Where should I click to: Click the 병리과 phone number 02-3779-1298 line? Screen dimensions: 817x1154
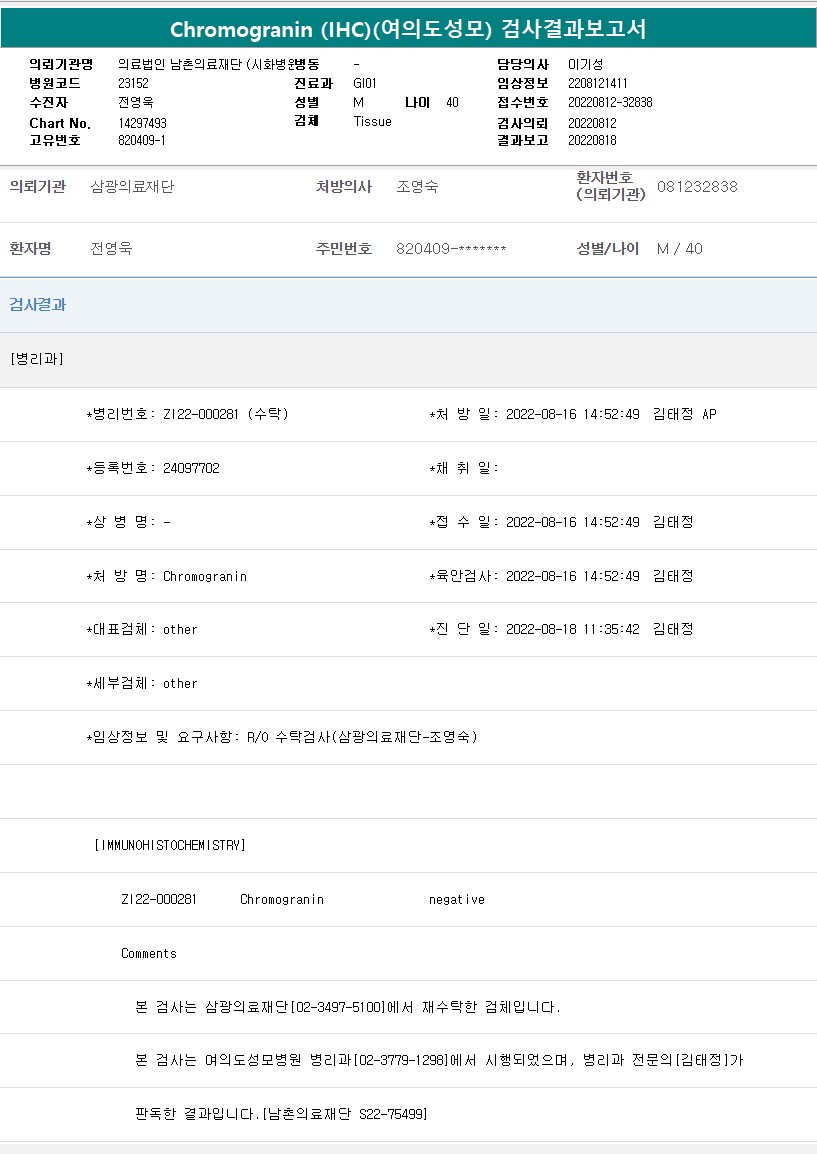point(438,1060)
